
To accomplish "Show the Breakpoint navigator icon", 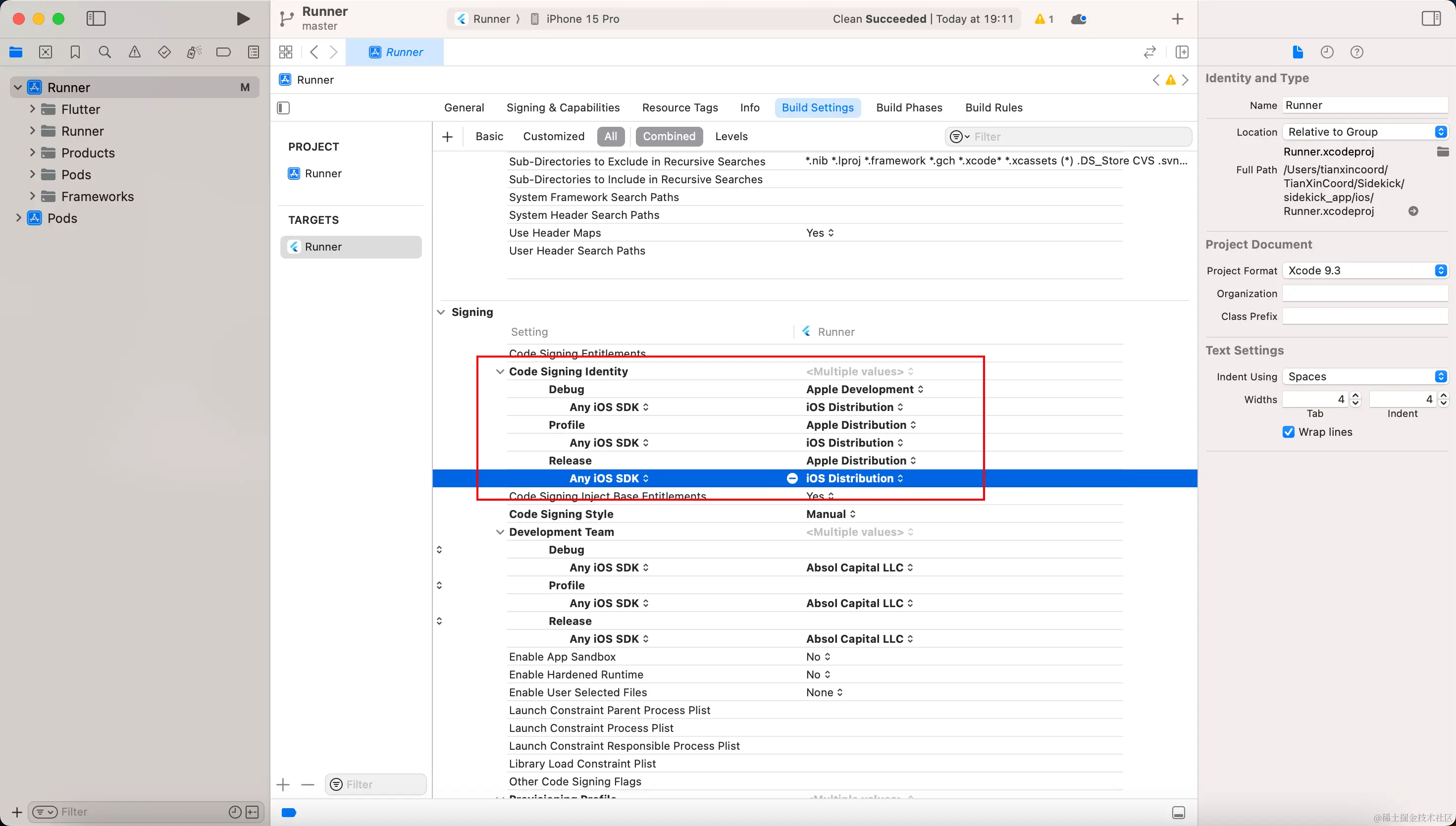I will pyautogui.click(x=223, y=52).
